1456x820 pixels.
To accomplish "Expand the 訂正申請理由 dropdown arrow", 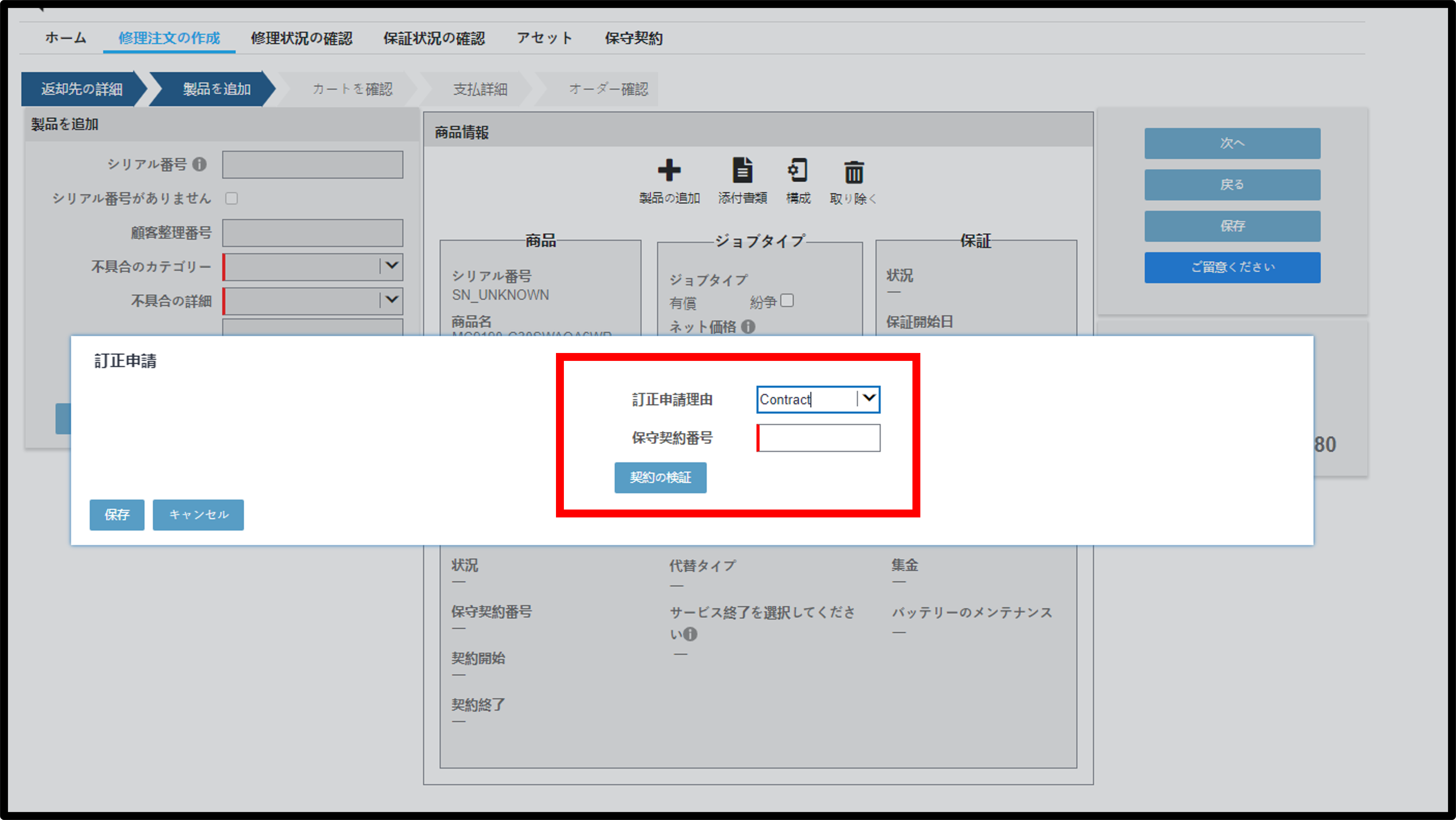I will pyautogui.click(x=869, y=399).
